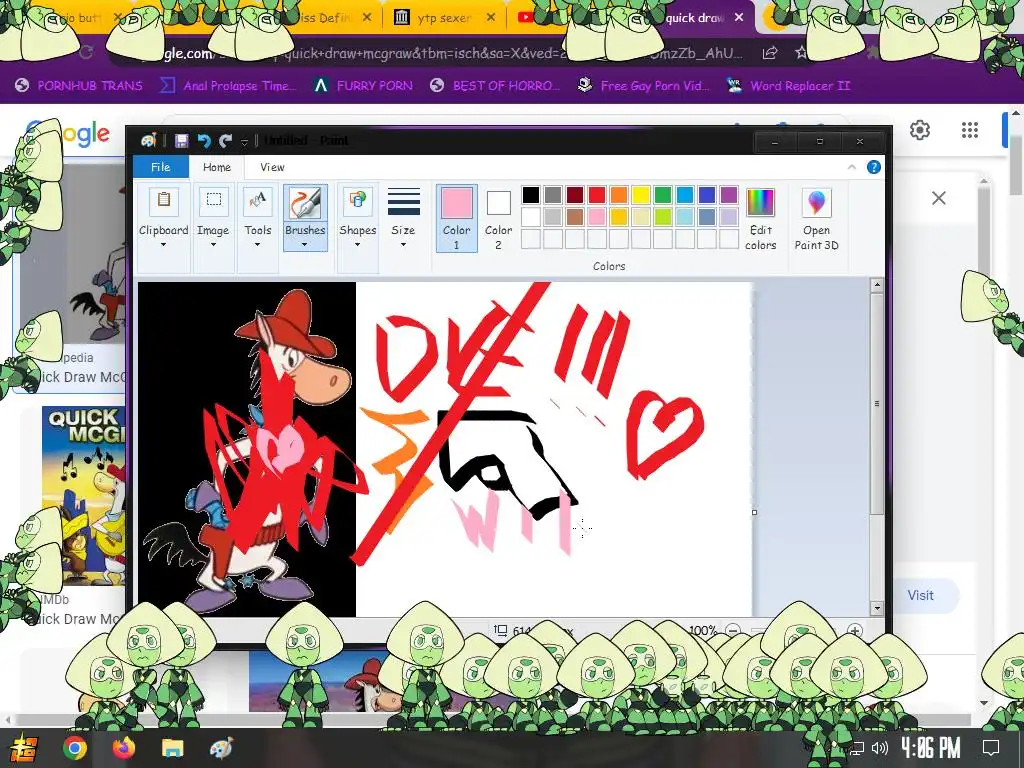Screen dimensions: 1024x768
Task: Open Paint Help with the question mark
Action: pyautogui.click(x=874, y=167)
